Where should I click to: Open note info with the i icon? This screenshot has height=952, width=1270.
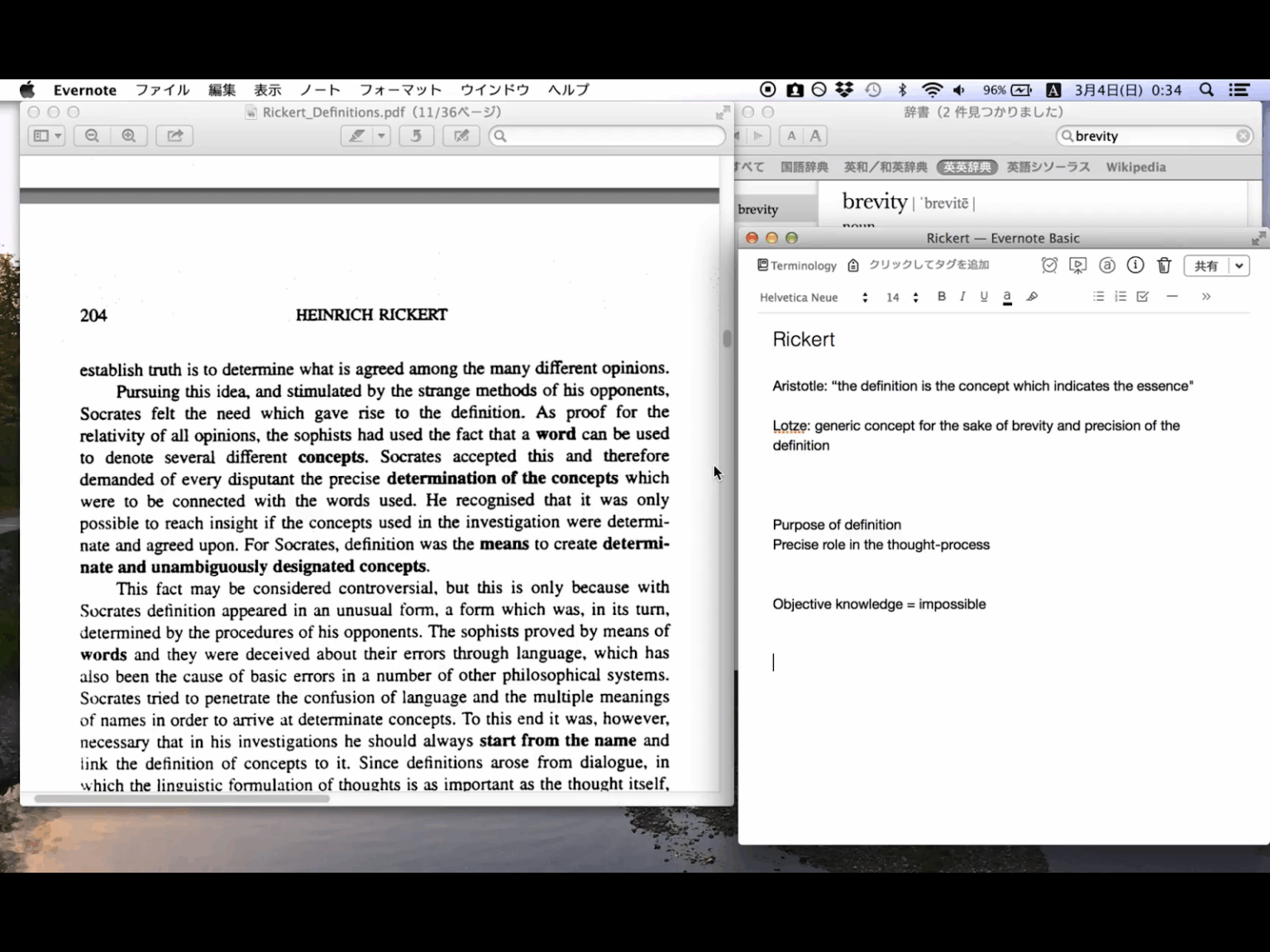coord(1135,265)
